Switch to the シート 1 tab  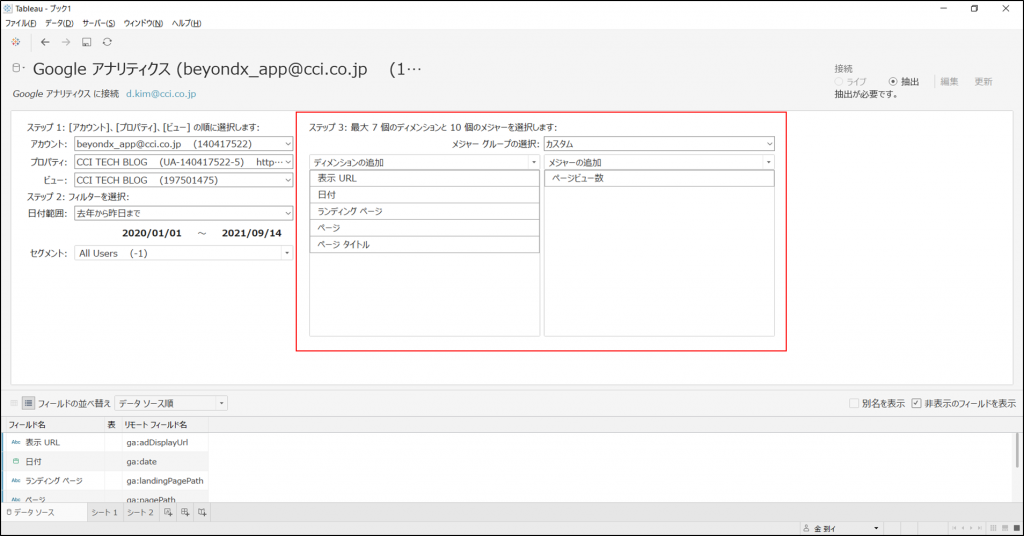click(x=104, y=512)
